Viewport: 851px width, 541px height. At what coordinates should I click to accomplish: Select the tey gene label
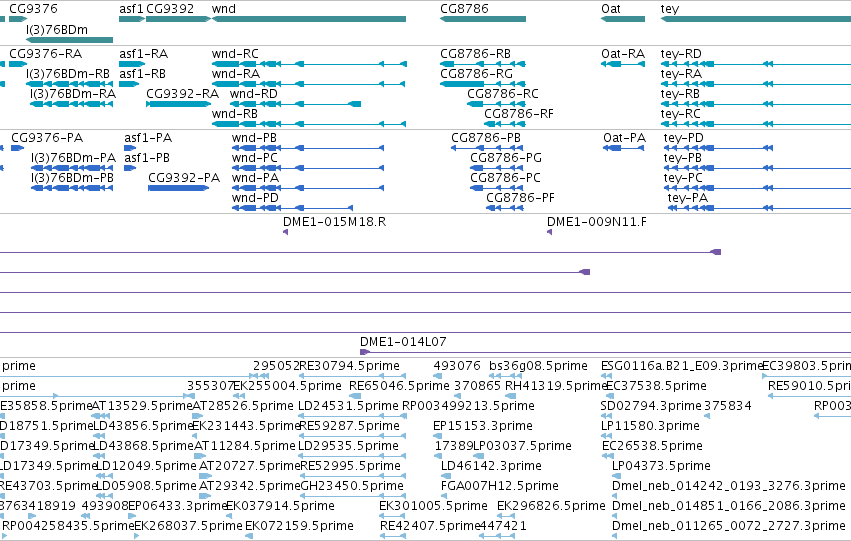[670, 9]
